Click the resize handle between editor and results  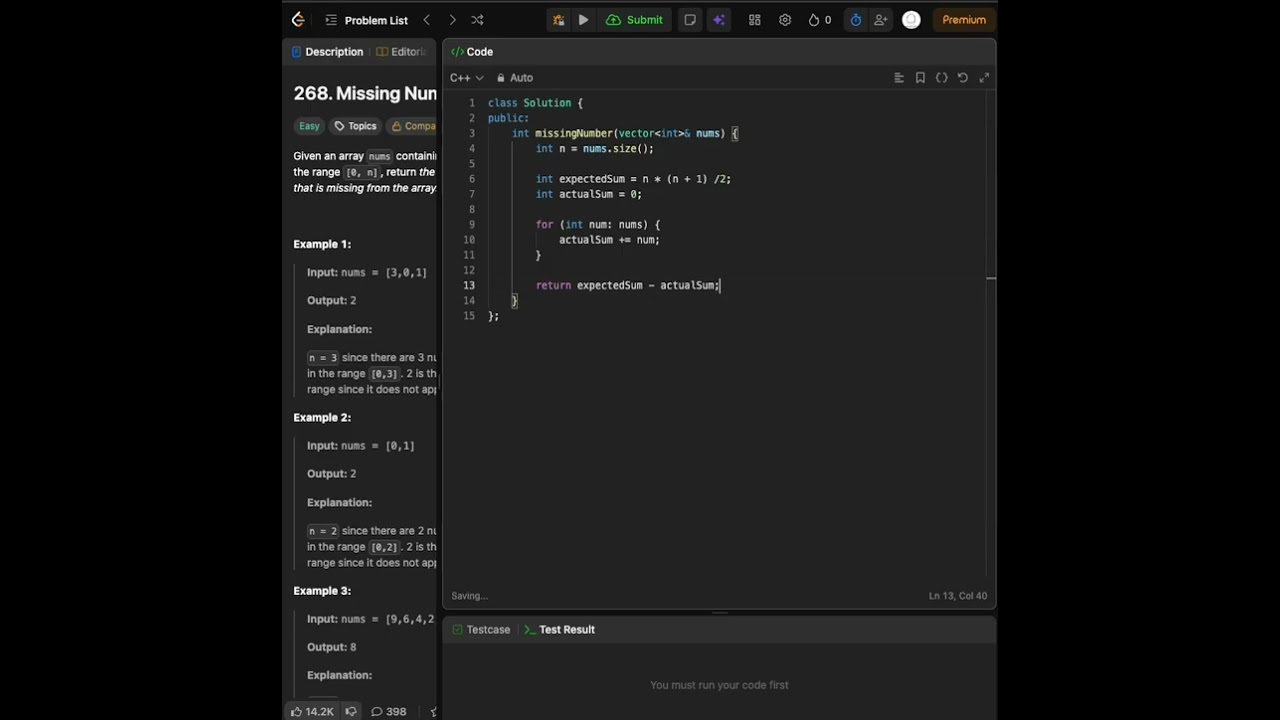pos(719,613)
